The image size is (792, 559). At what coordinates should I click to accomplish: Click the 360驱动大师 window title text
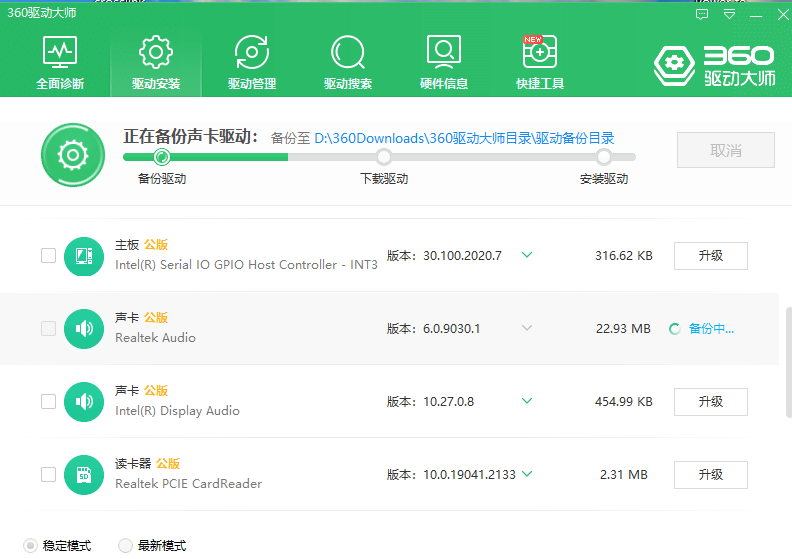point(41,13)
